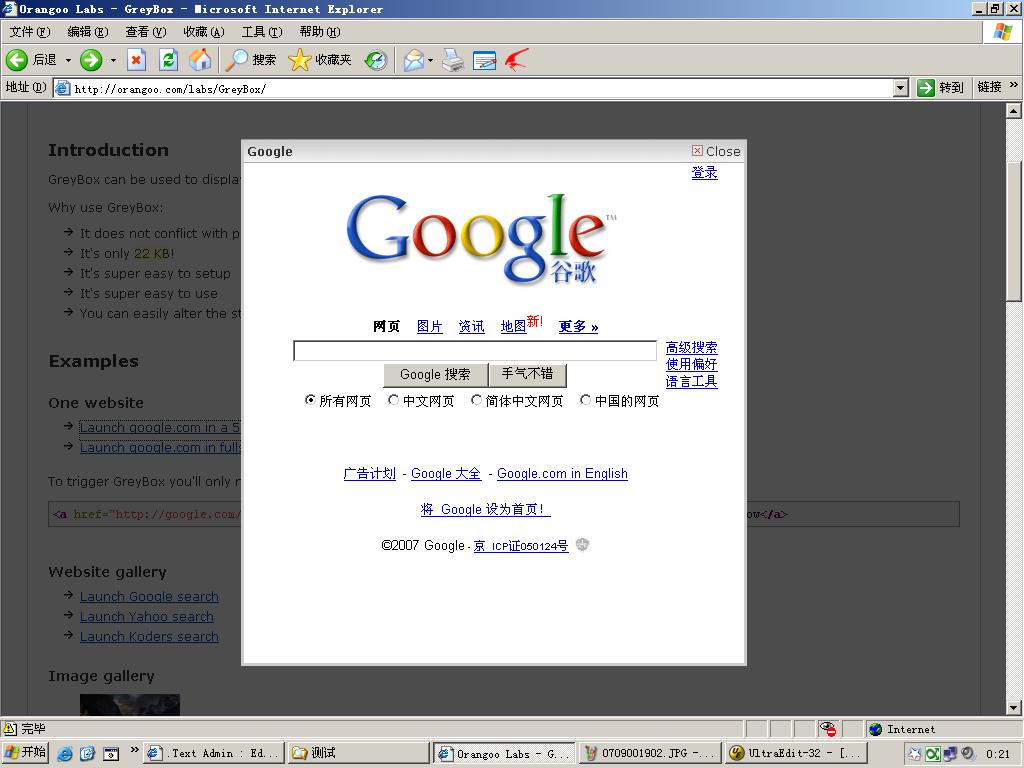
Task: Expand the Mail button dropdown arrow
Action: click(430, 60)
